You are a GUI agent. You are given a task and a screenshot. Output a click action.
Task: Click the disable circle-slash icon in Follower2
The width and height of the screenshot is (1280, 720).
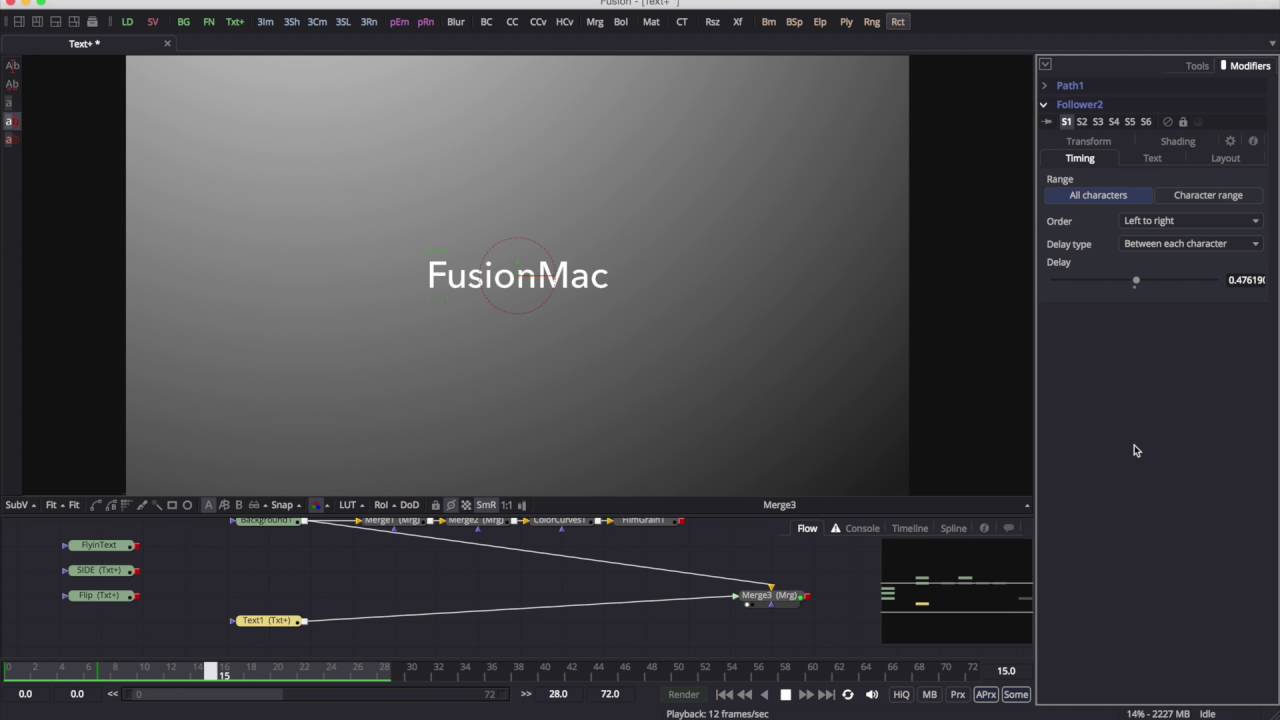pos(1167,122)
